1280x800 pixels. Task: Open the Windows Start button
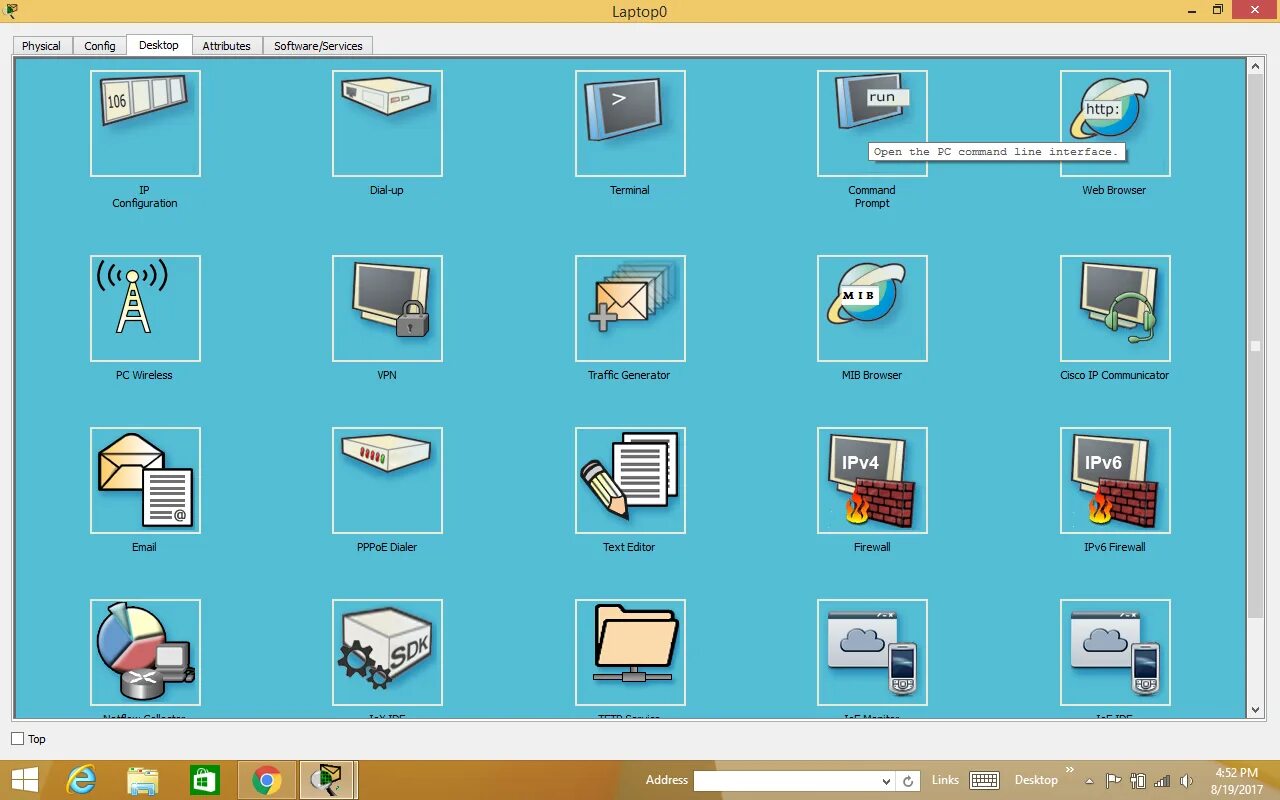24,780
